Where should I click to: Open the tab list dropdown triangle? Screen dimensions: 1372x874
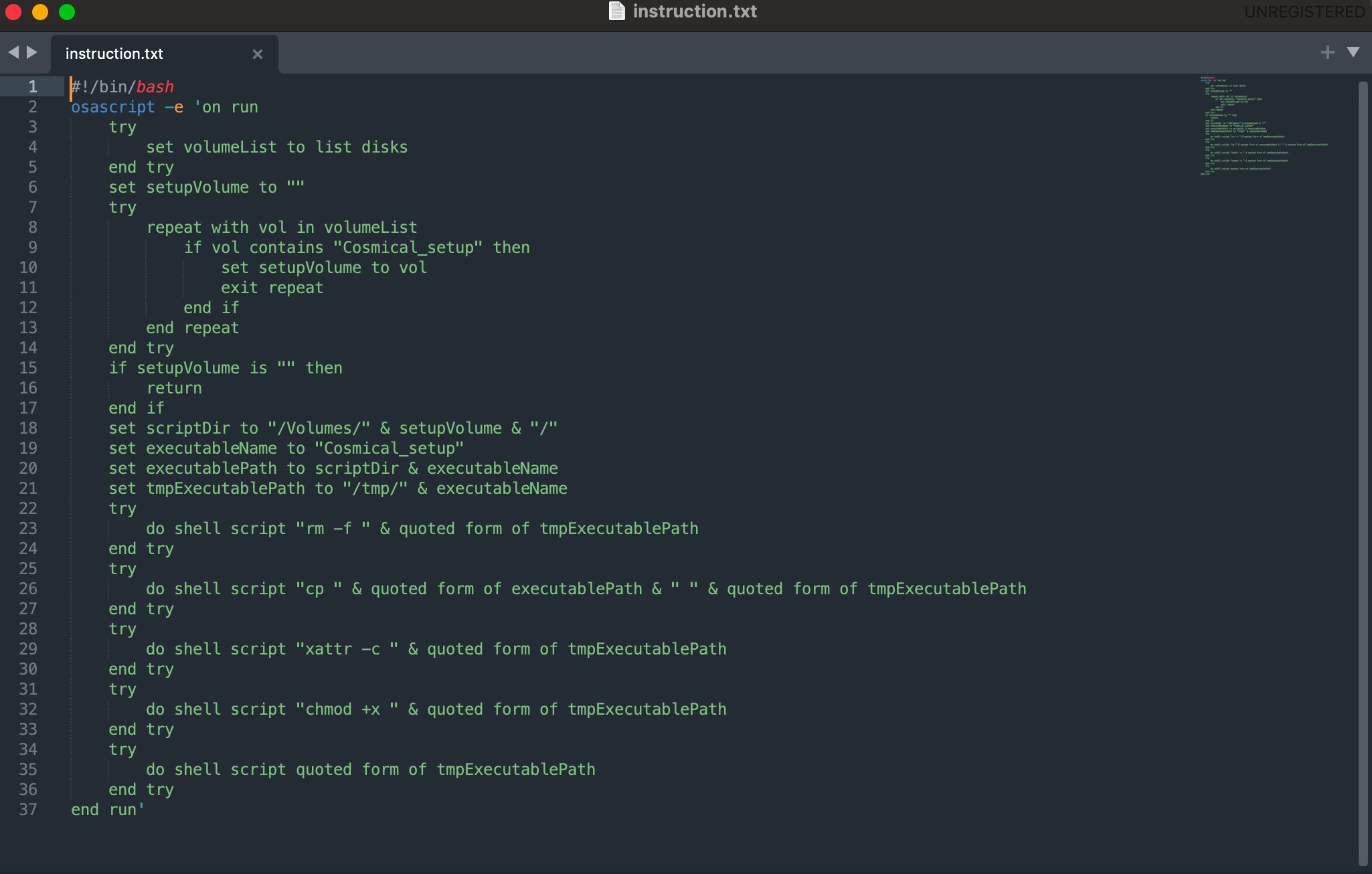[x=1353, y=52]
